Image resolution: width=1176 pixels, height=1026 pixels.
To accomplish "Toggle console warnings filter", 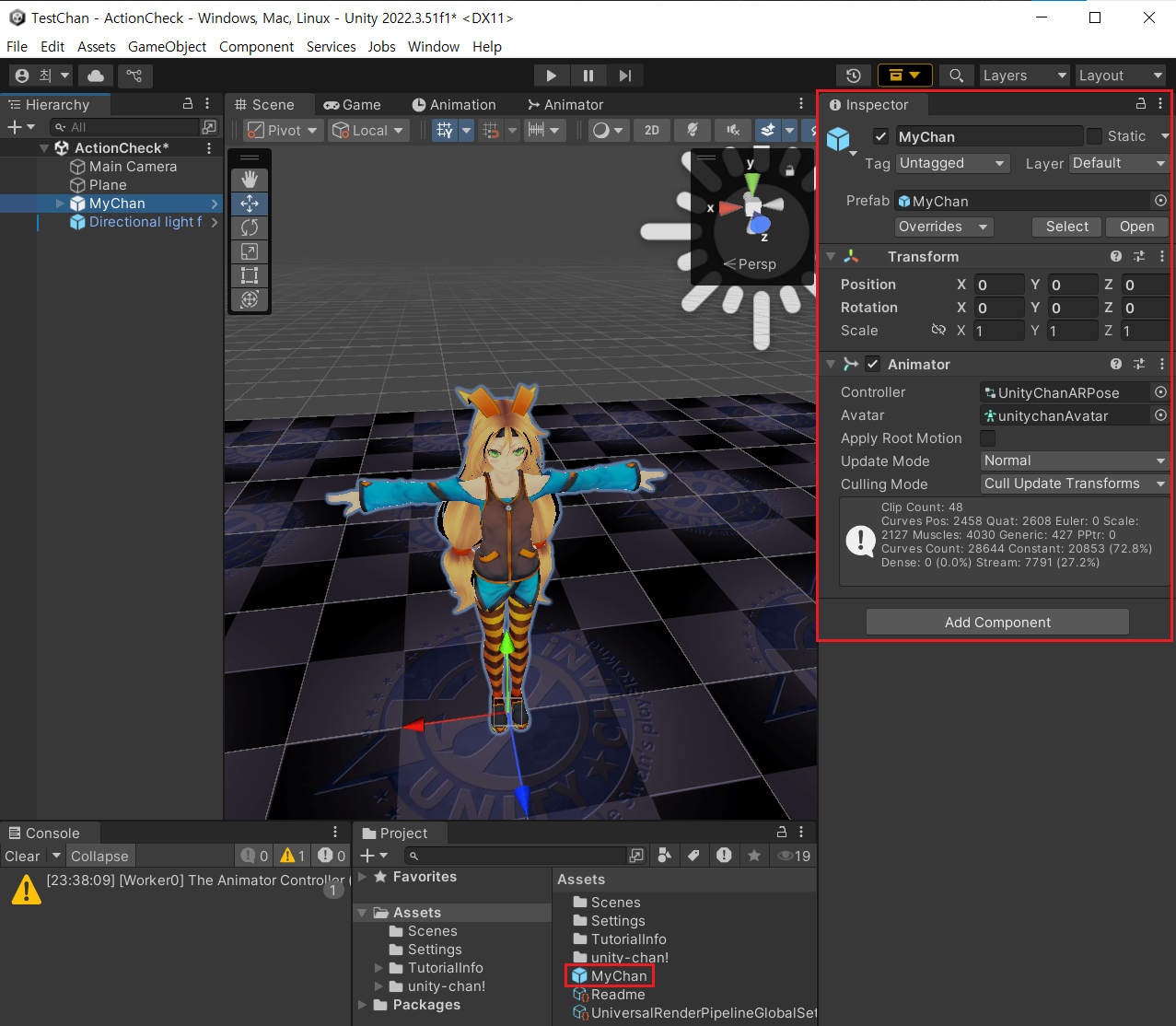I will (293, 856).
